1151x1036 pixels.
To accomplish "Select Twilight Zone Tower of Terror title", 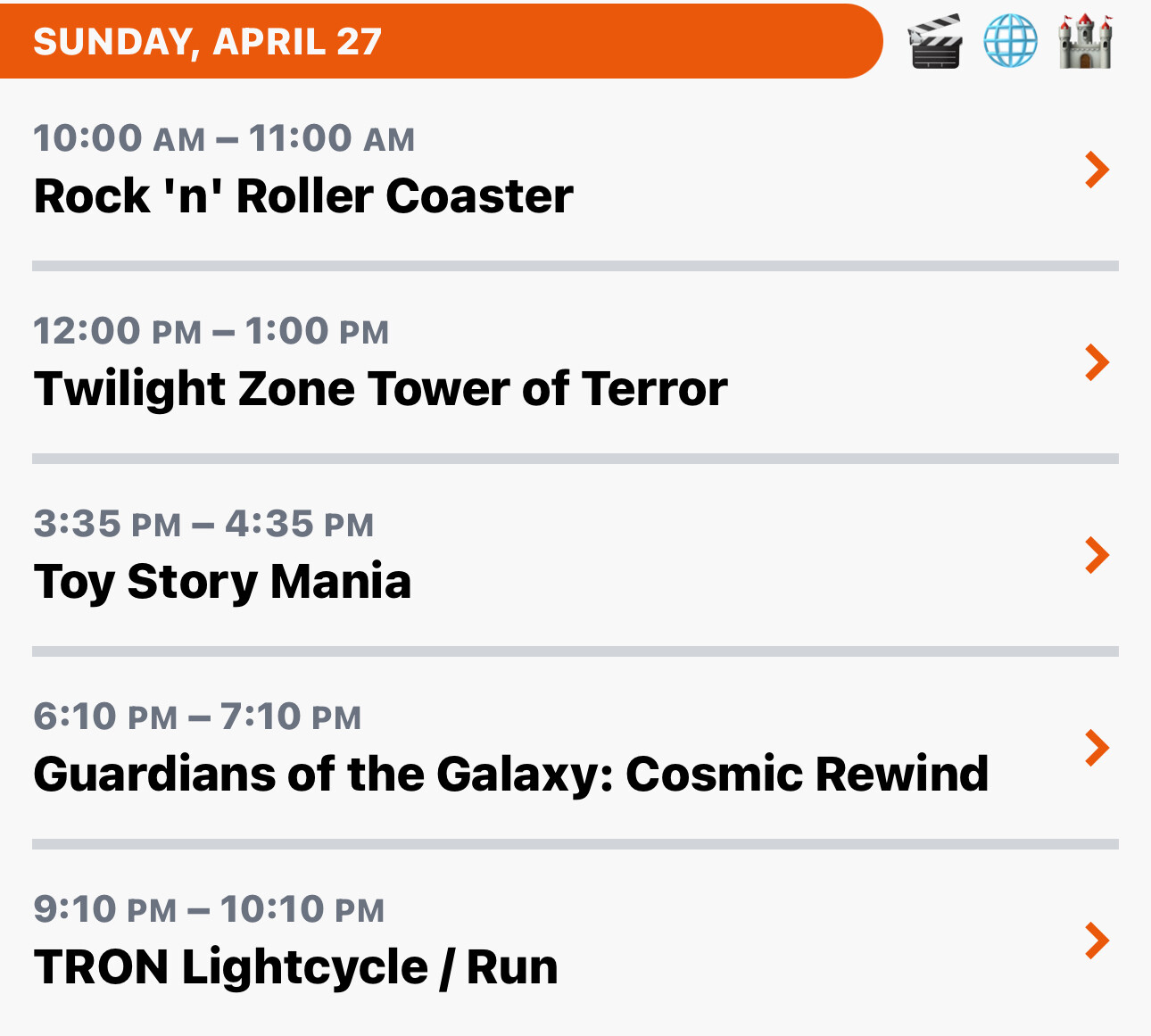I will [x=381, y=389].
